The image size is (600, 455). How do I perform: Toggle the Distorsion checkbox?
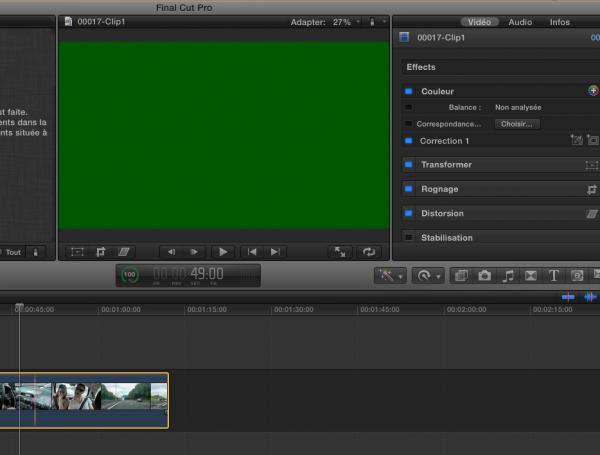click(x=409, y=213)
